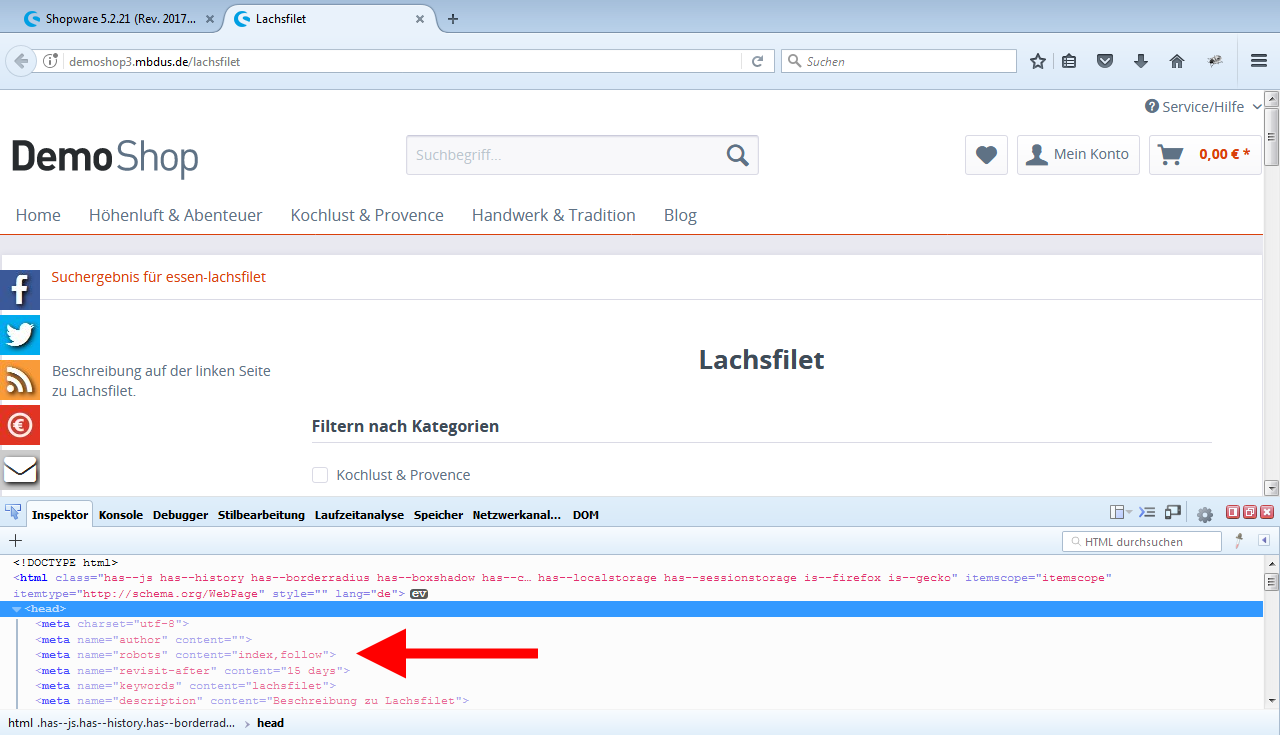Open the Pocket icon in toolbar

[1105, 61]
